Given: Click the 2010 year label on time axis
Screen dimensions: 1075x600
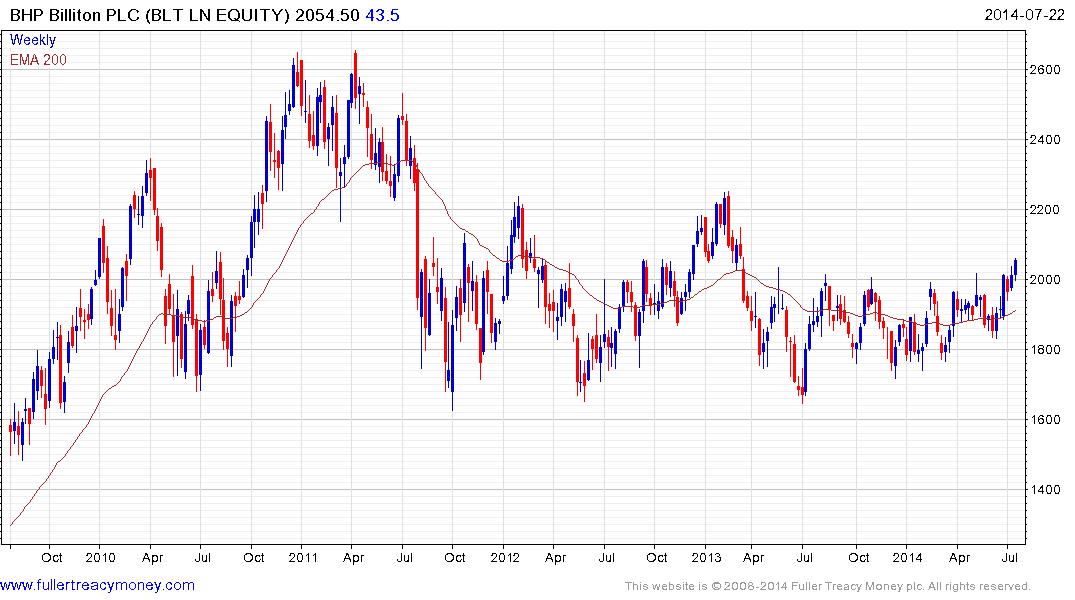Looking at the screenshot, I should click(101, 557).
